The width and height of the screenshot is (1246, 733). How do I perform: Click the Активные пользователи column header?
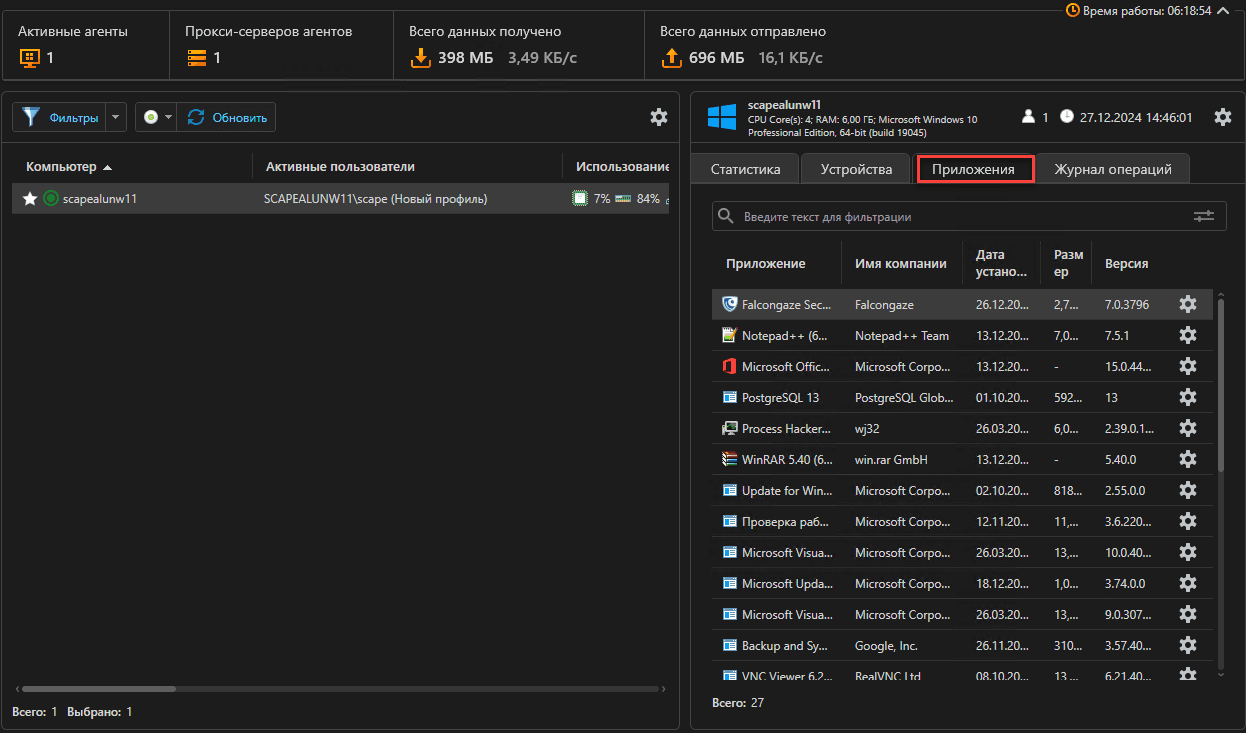[x=340, y=167]
